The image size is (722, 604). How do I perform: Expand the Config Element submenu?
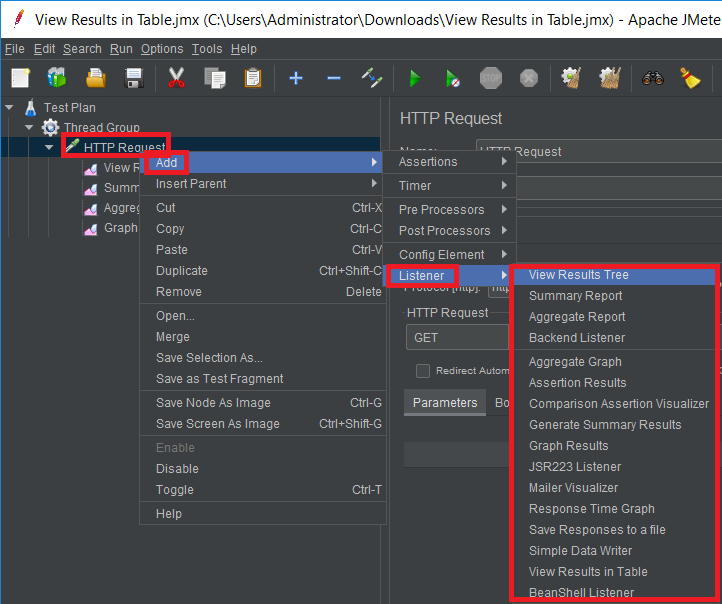pyautogui.click(x=449, y=255)
